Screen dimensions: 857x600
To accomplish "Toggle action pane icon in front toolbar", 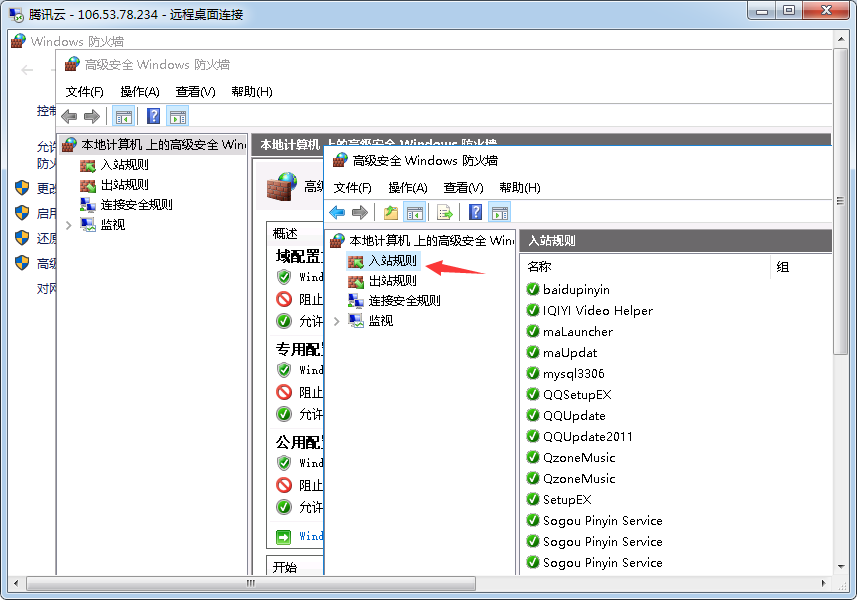I will coord(500,212).
